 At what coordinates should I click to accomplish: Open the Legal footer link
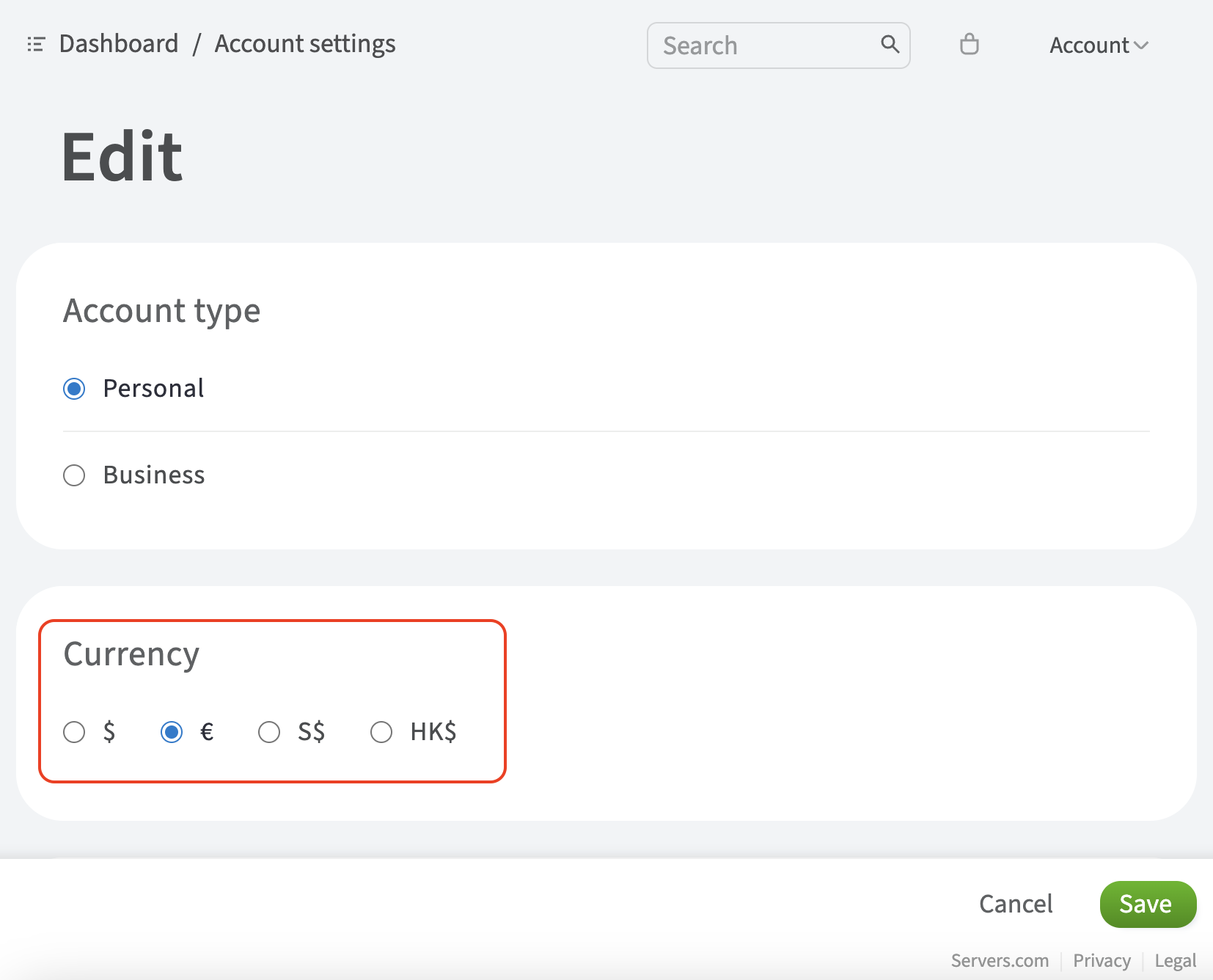pos(1175,960)
